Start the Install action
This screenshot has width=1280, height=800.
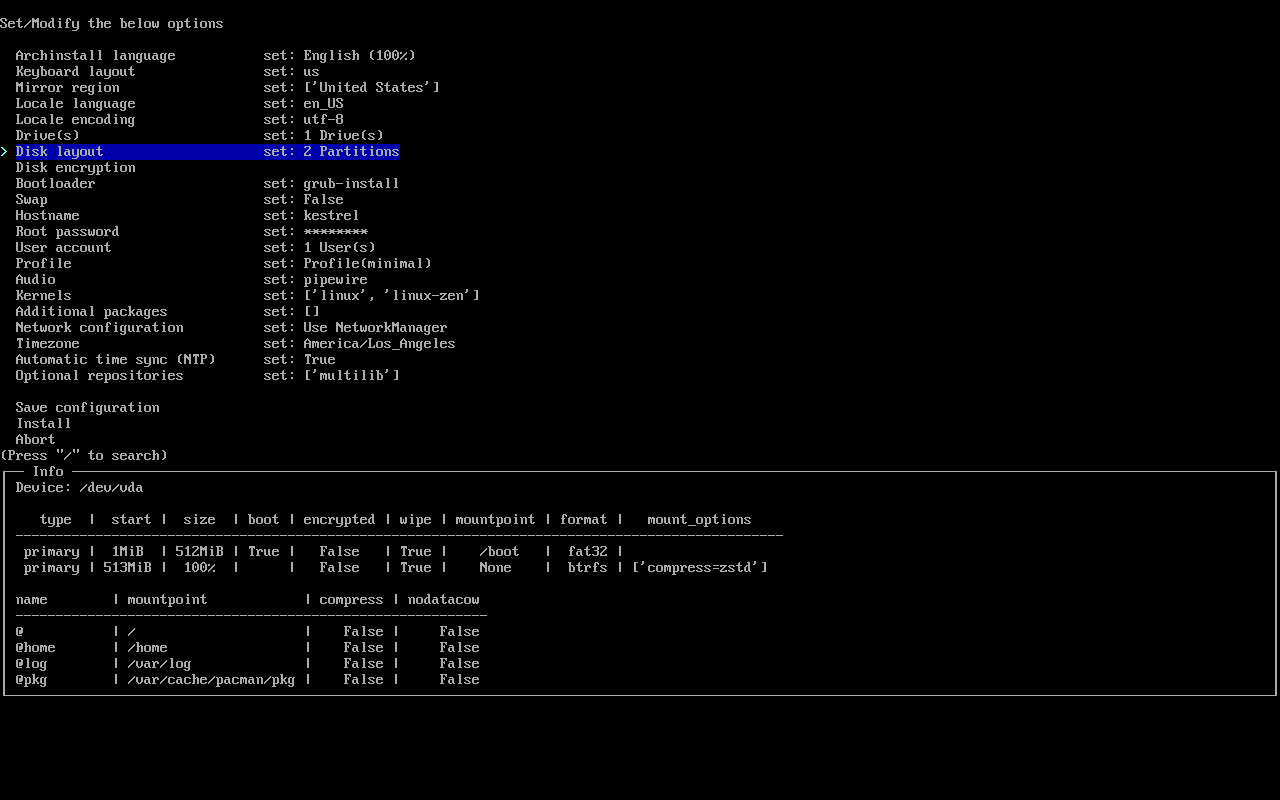point(43,424)
